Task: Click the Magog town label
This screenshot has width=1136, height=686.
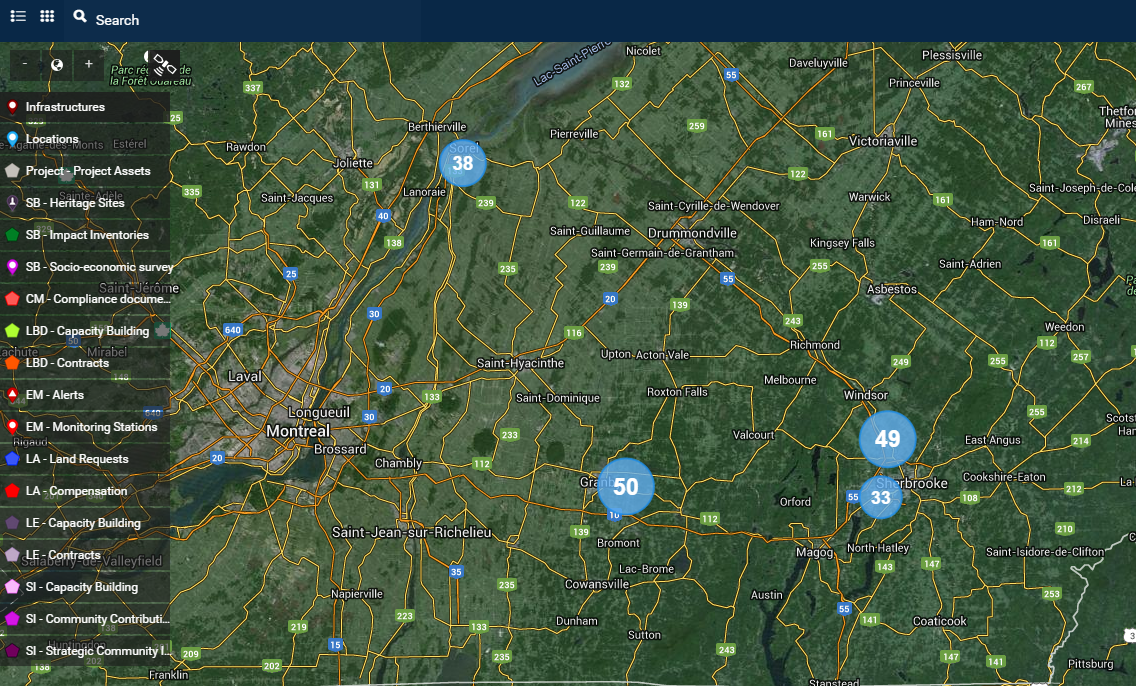Action: [x=814, y=552]
